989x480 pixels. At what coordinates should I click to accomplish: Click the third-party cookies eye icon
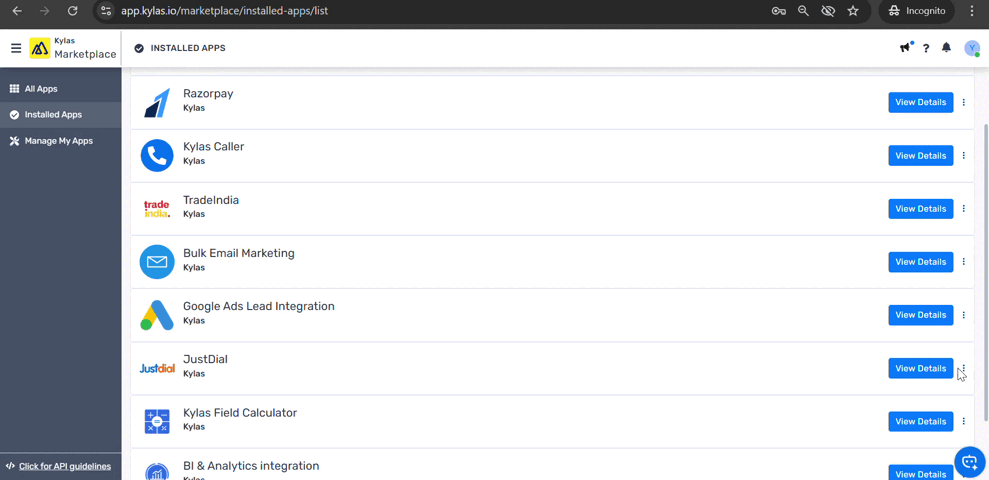pyautogui.click(x=828, y=11)
